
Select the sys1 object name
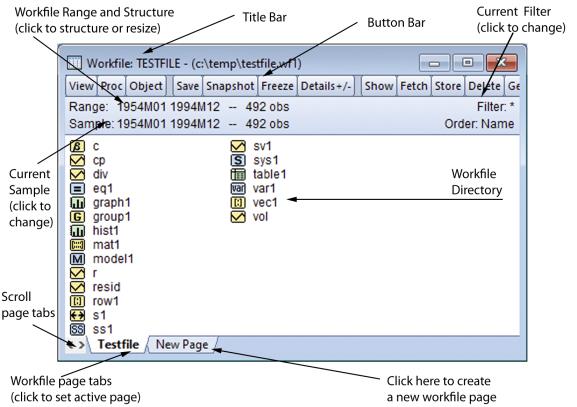point(266,160)
